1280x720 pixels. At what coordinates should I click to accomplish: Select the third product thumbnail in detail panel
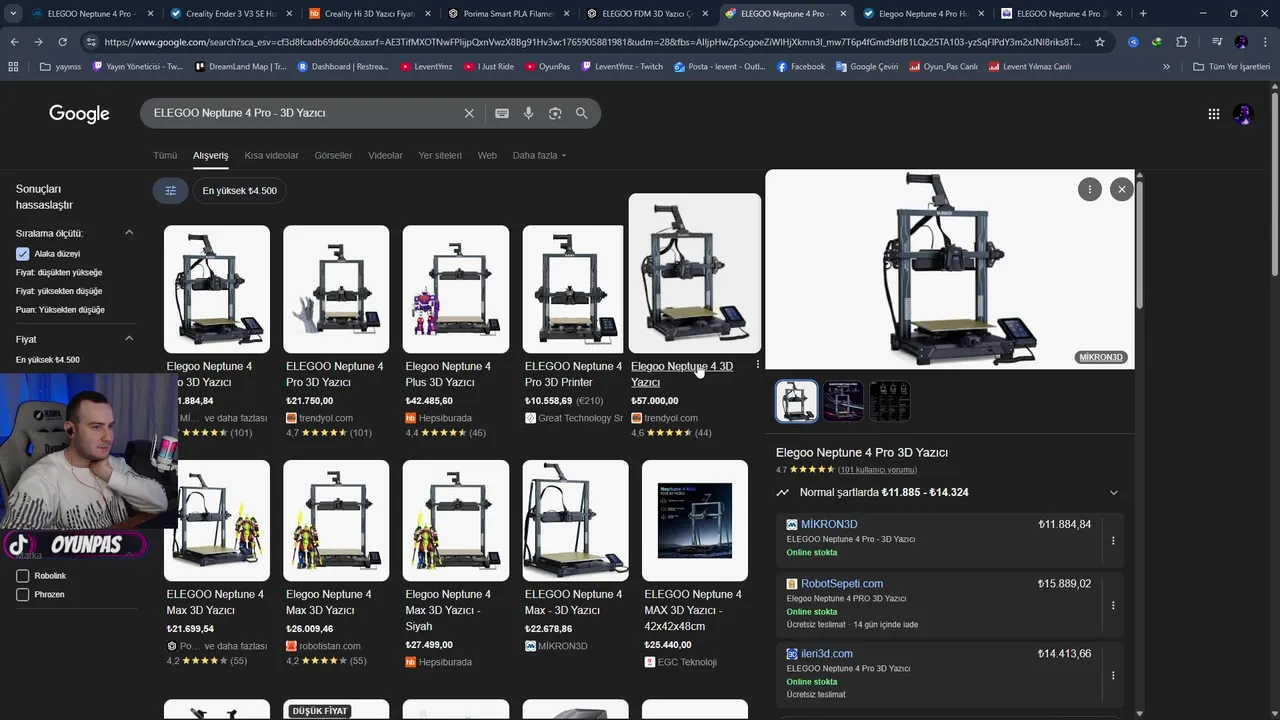point(889,401)
